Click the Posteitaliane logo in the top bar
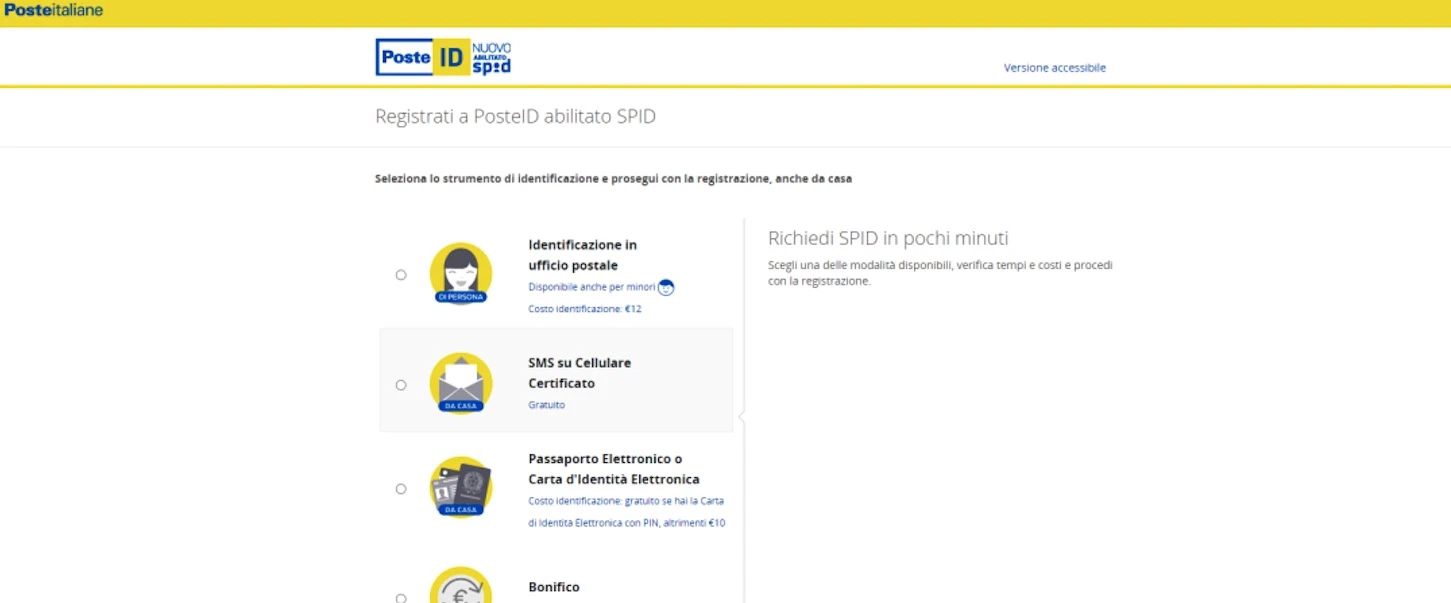This screenshot has width=1451, height=603. tap(53, 10)
